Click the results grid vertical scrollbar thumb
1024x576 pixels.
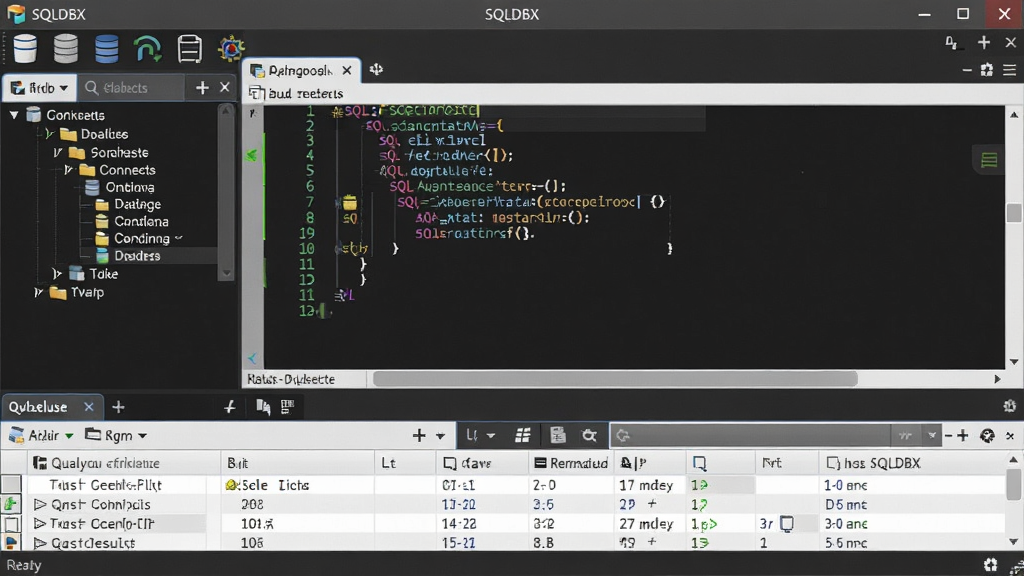(1013, 485)
